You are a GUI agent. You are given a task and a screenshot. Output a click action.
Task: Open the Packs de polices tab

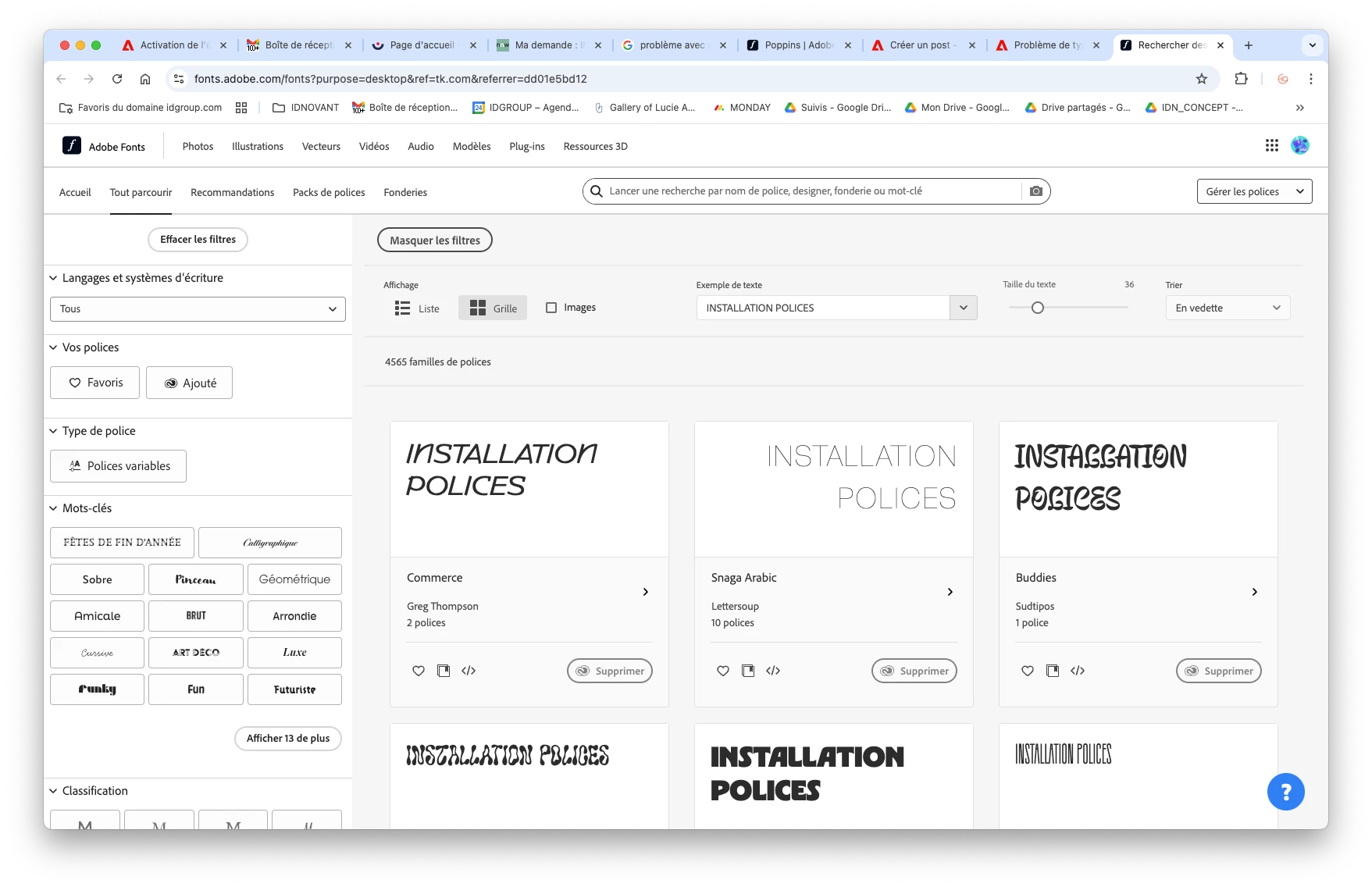click(329, 193)
